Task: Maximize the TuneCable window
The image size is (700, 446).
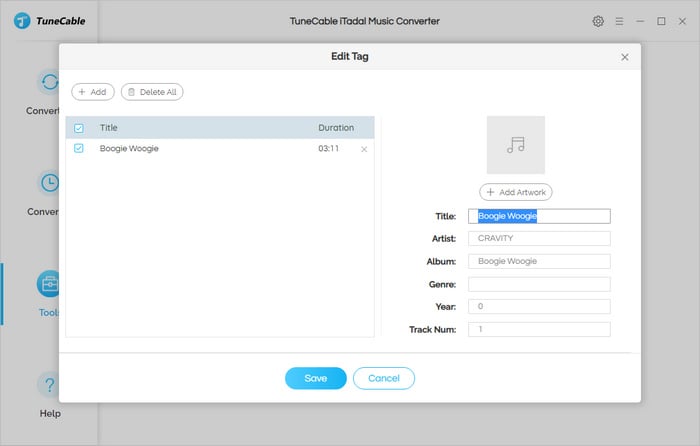Action: pyautogui.click(x=661, y=21)
